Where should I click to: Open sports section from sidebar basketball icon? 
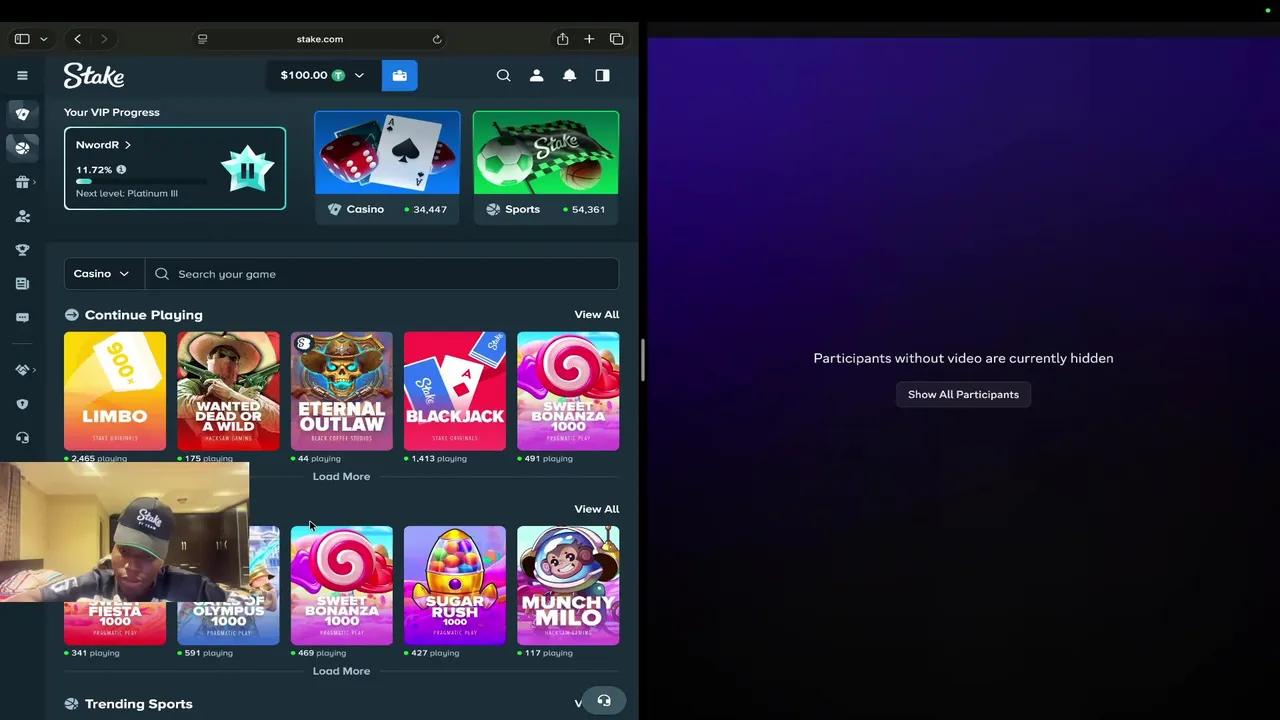pyautogui.click(x=22, y=148)
